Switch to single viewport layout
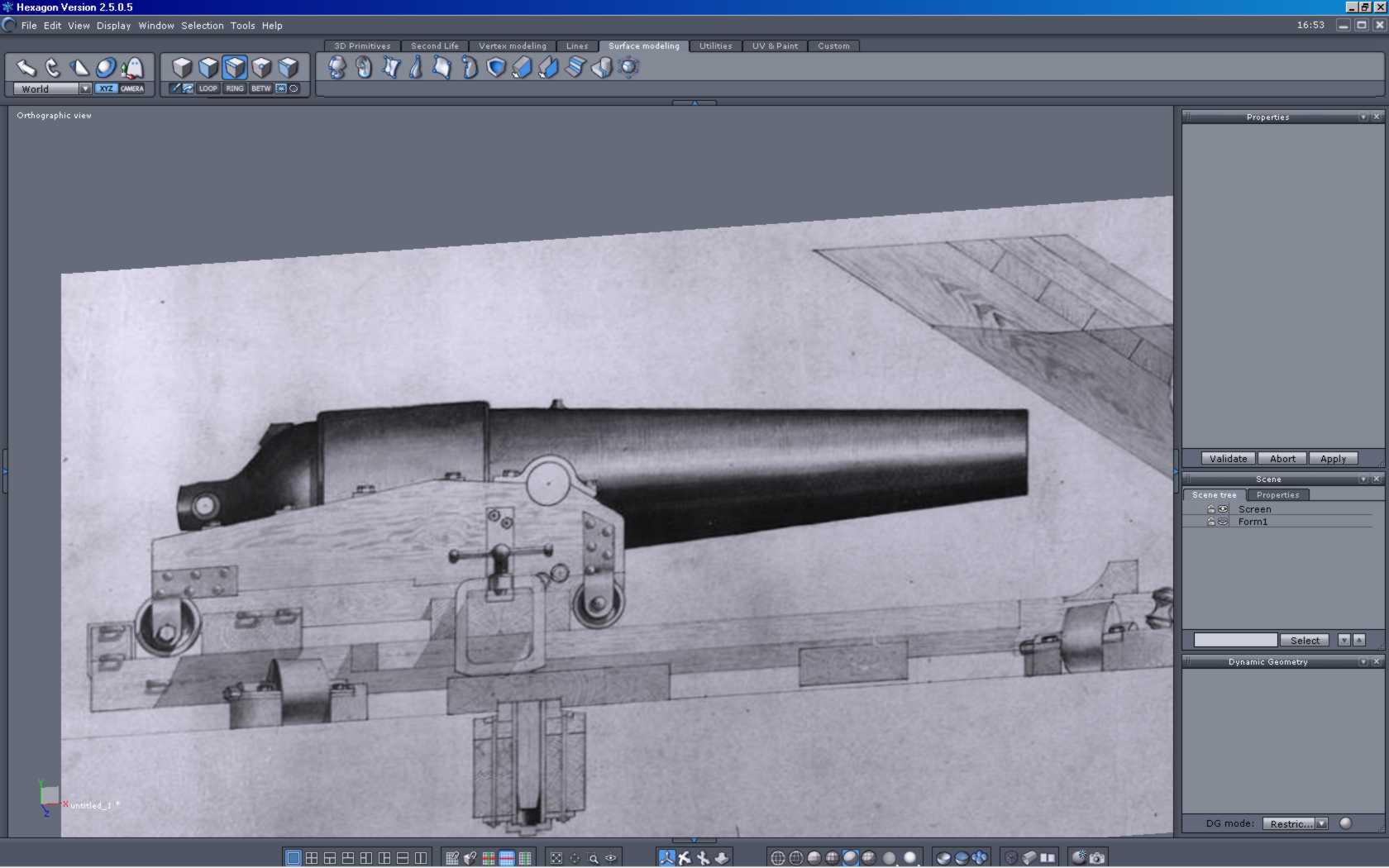 coord(293,858)
